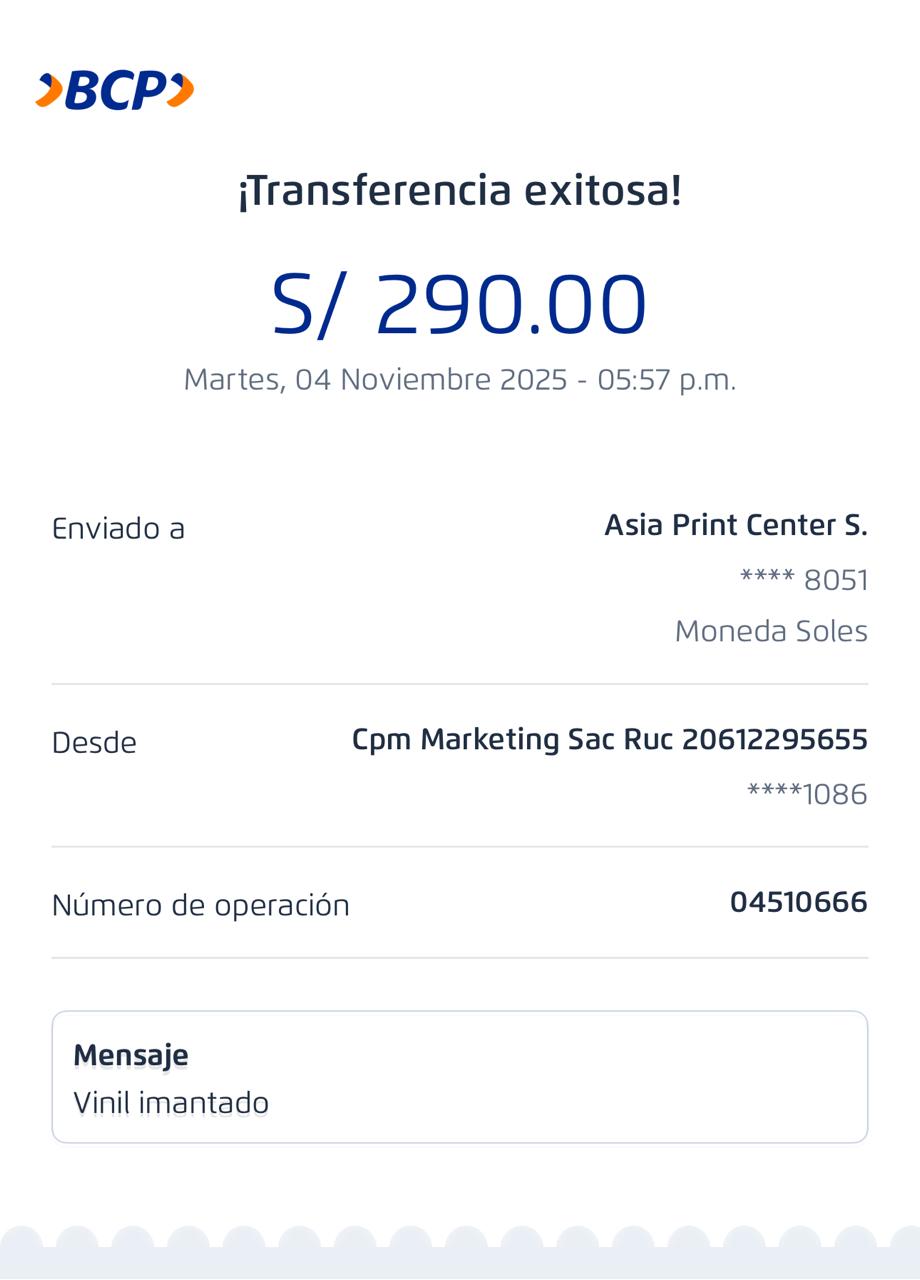Select recipient Asia Print Center S.
Image resolution: width=920 pixels, height=1280 pixels.
(x=735, y=525)
